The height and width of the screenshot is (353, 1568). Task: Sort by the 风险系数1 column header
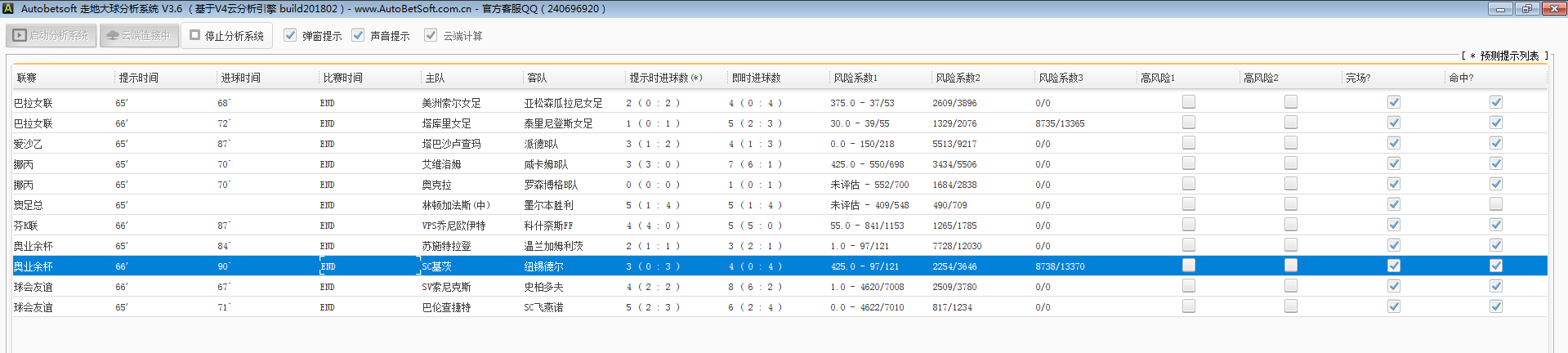(855, 78)
